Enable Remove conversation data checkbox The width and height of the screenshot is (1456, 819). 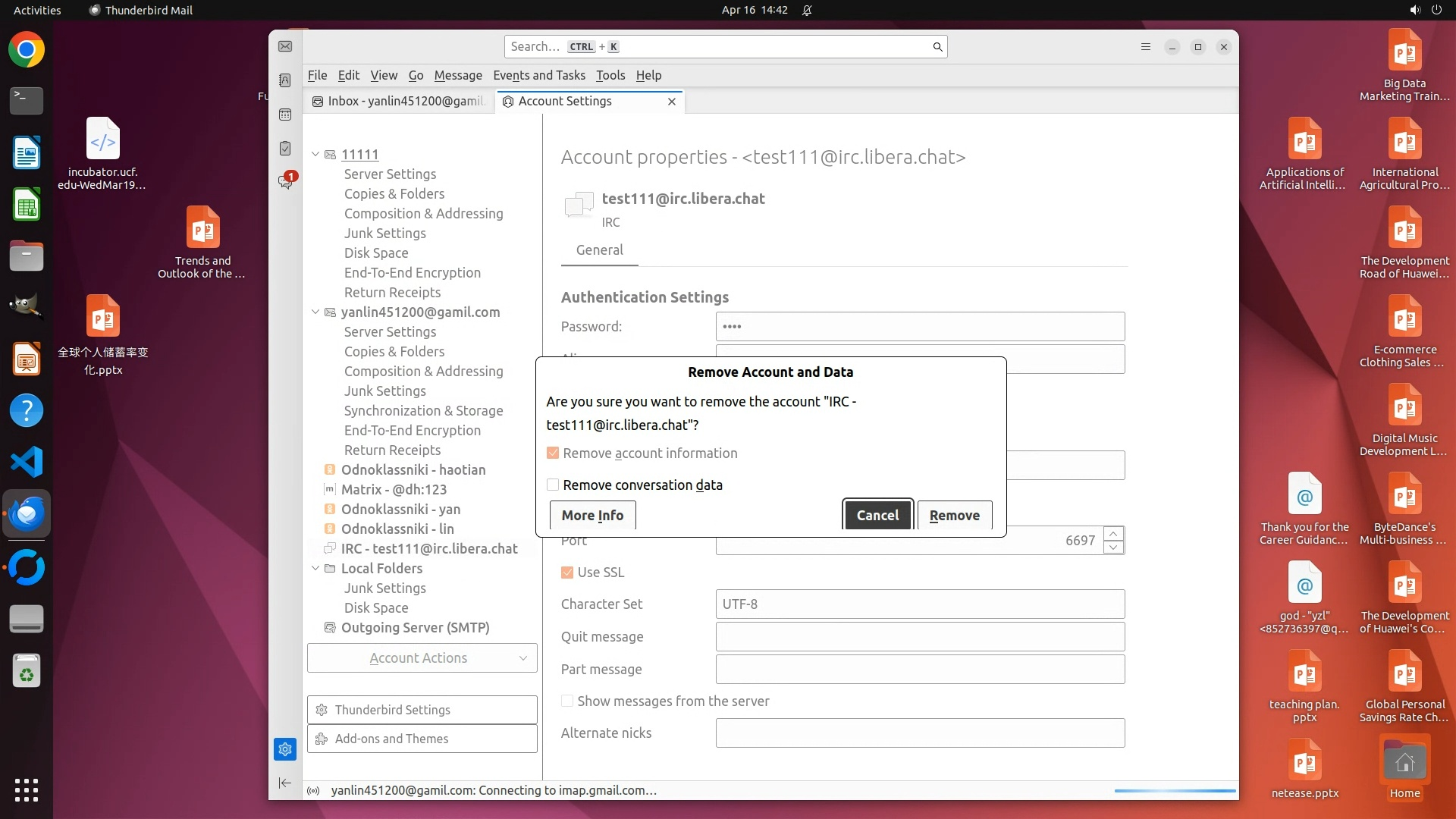553,485
